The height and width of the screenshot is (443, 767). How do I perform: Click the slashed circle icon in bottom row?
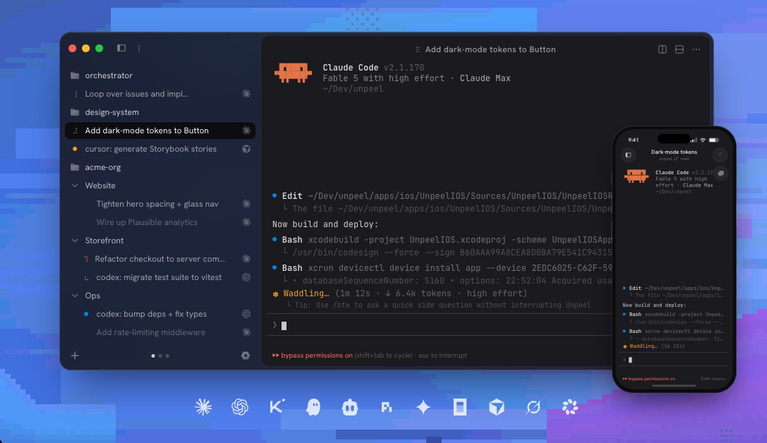pyautogui.click(x=533, y=407)
